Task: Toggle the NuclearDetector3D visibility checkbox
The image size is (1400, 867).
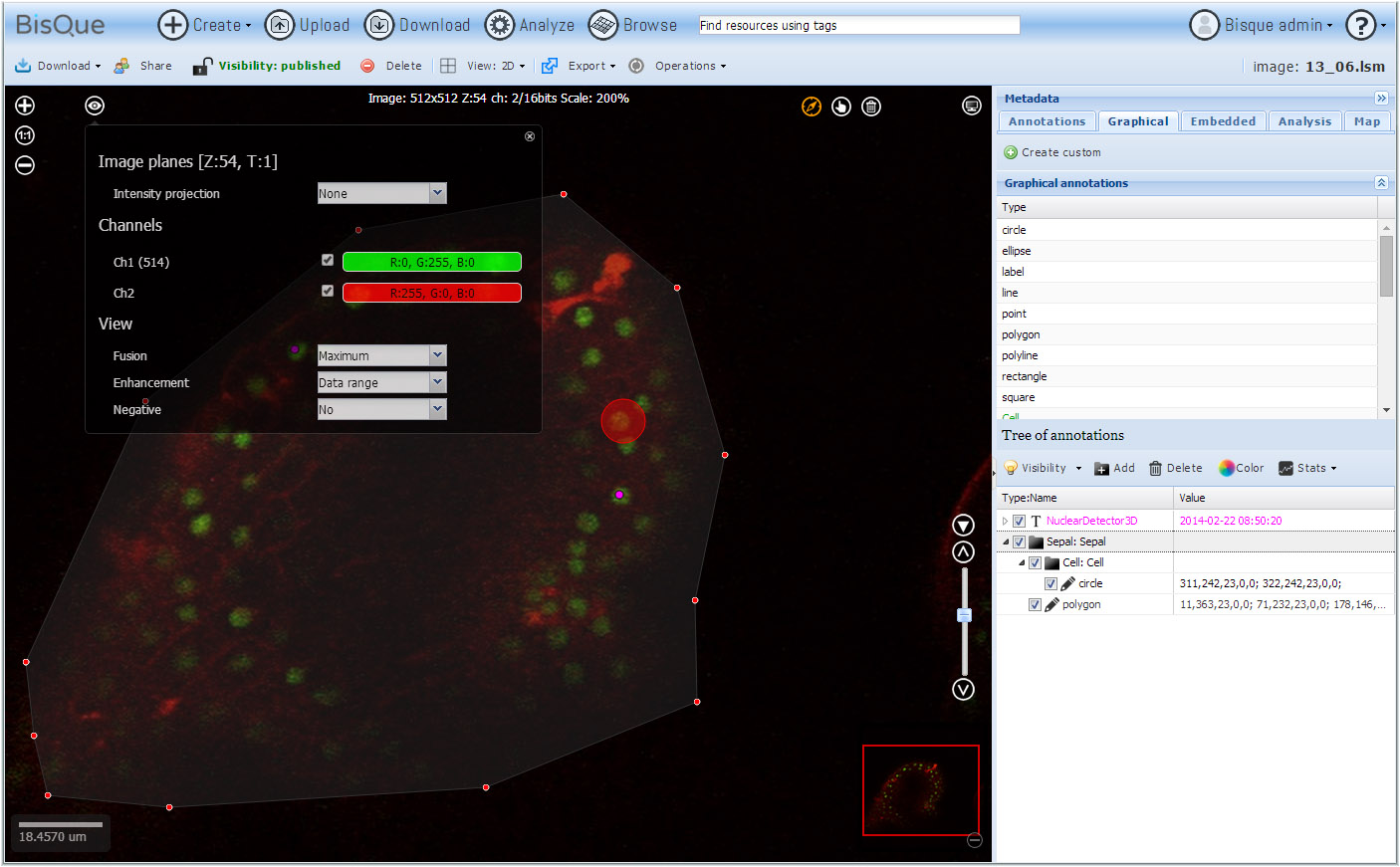Action: pyautogui.click(x=1020, y=522)
